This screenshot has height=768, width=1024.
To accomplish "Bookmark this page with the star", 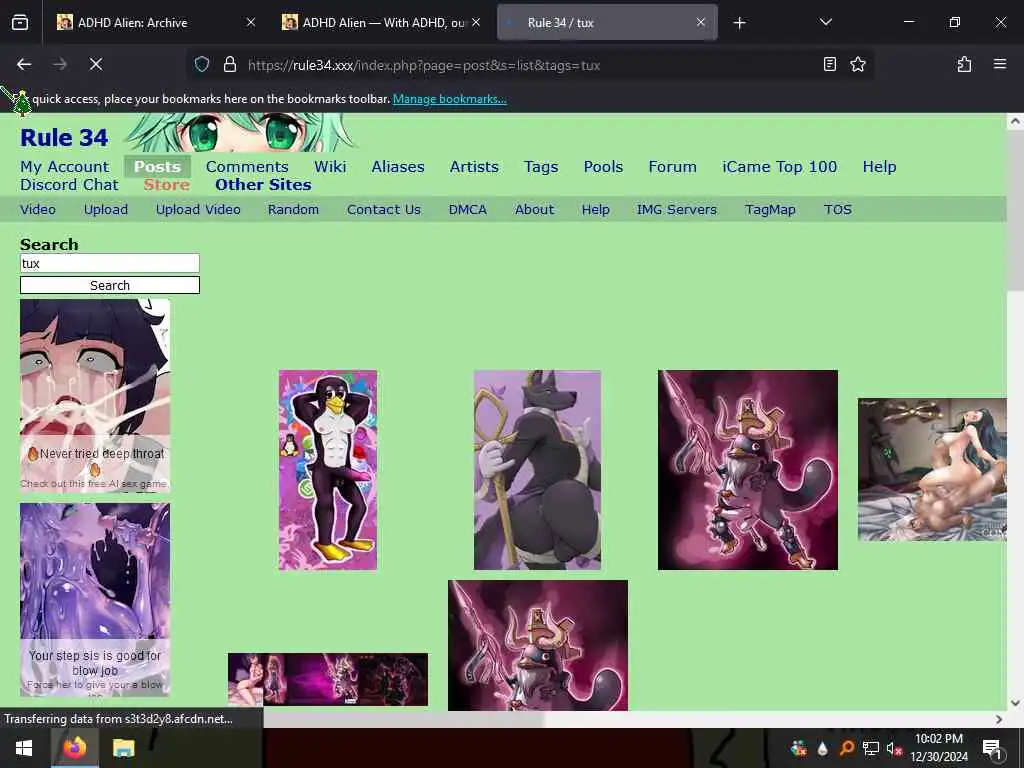I will coord(857,64).
